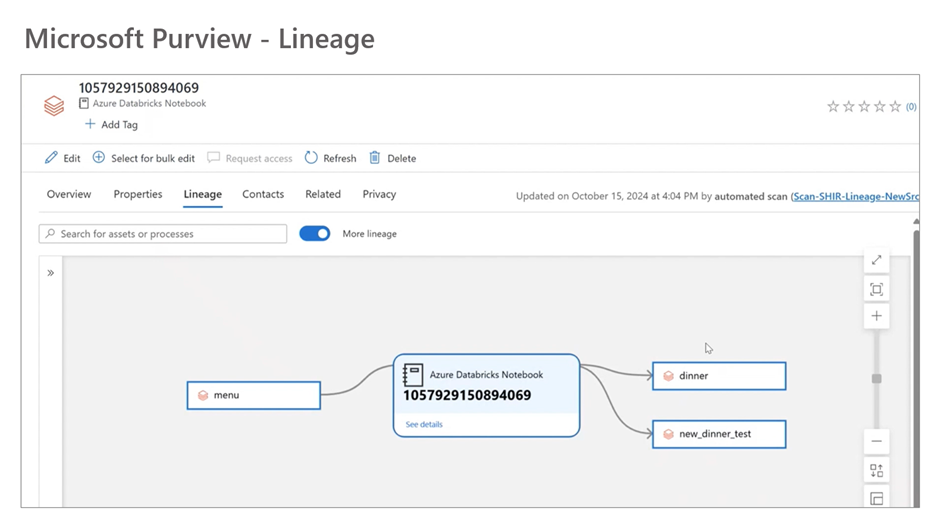Zoom in with the plus icon
940x528 pixels.
pos(876,316)
